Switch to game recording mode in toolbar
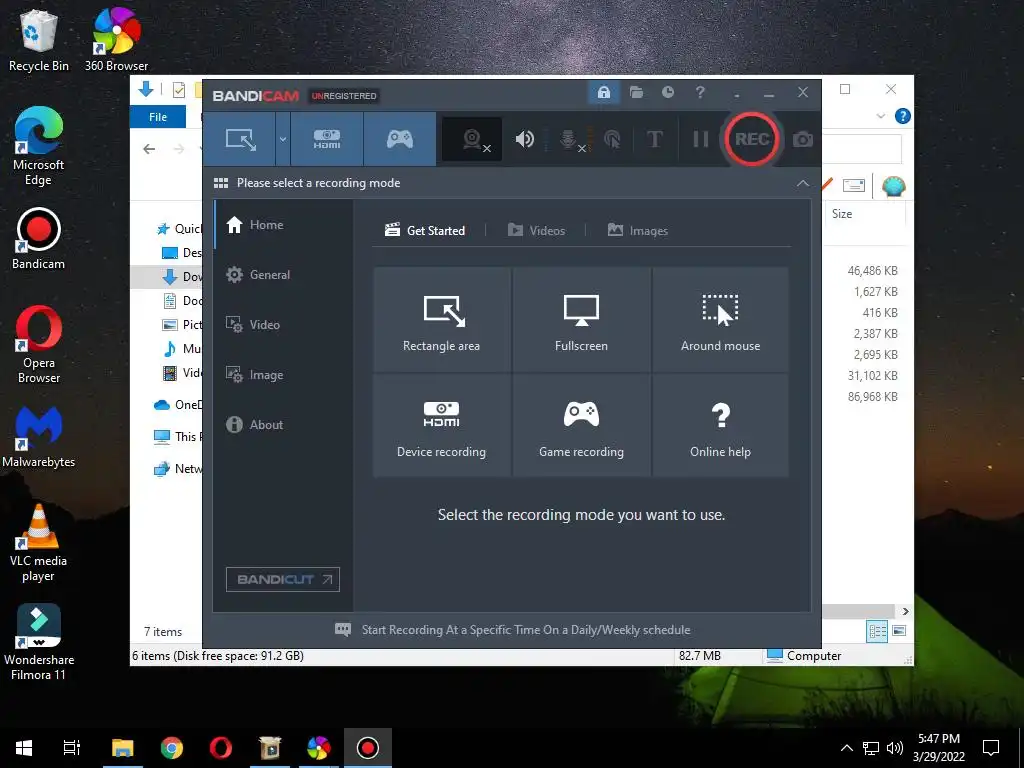Screen dimensions: 1024x768 click(400, 139)
